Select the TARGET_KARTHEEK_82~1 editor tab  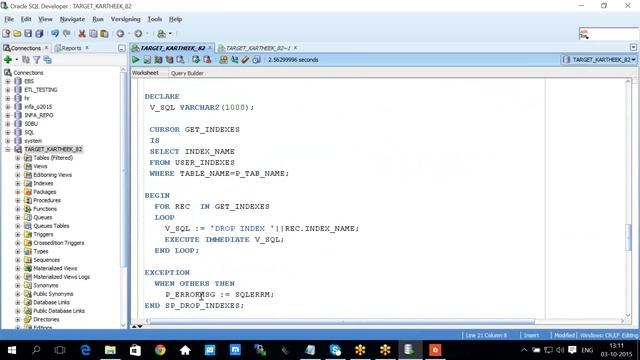click(258, 48)
